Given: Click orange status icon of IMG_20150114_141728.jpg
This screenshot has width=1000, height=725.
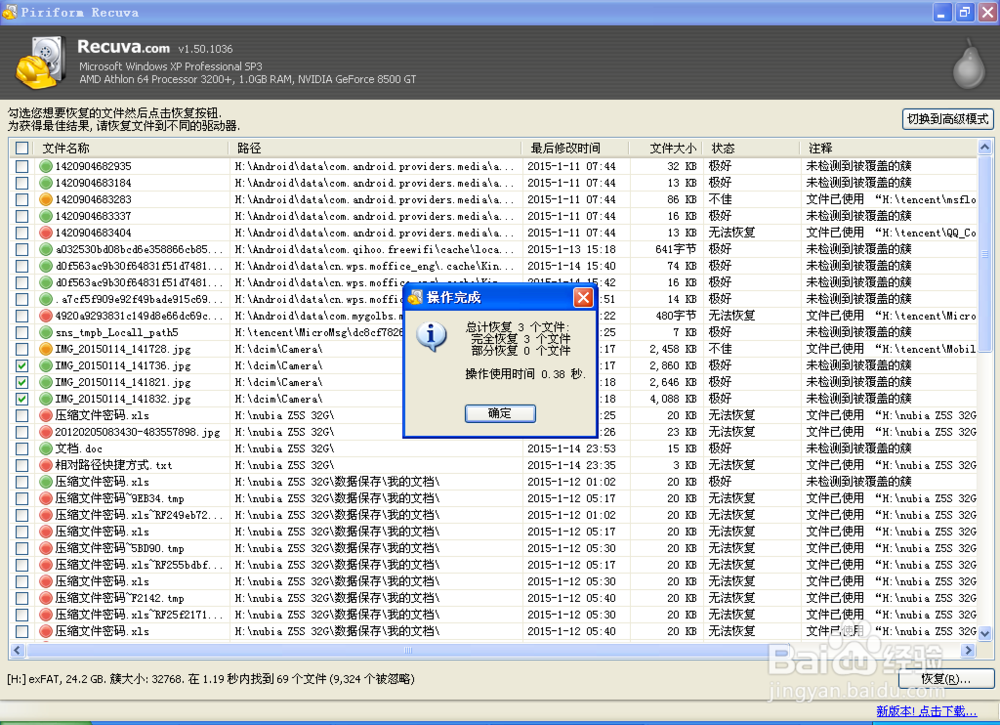Looking at the screenshot, I should (45, 349).
